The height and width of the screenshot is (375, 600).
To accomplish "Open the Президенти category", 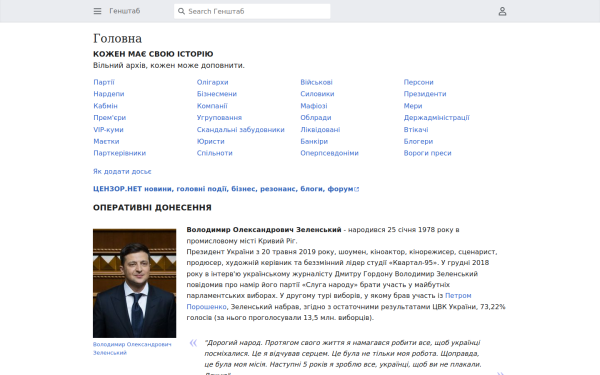I will 425,94.
